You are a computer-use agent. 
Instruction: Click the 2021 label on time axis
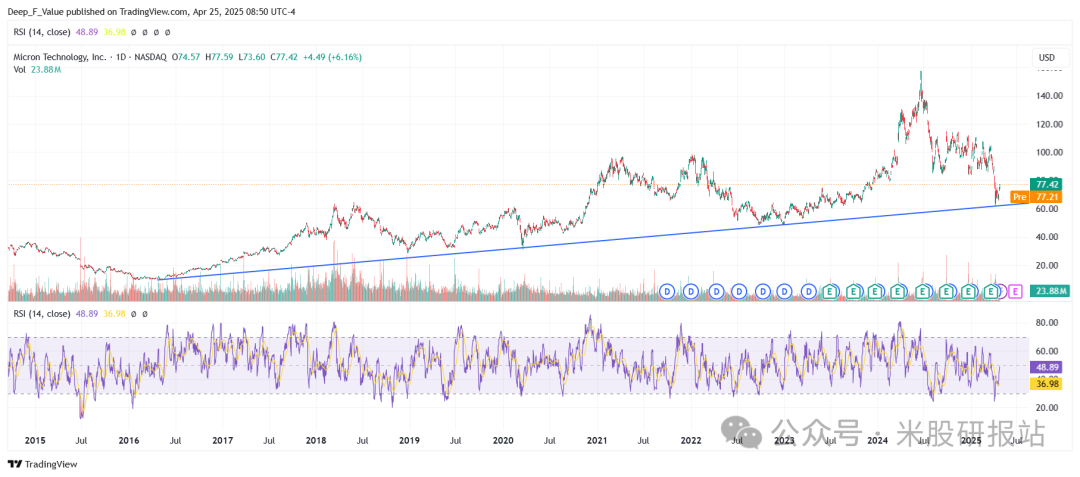(x=597, y=439)
